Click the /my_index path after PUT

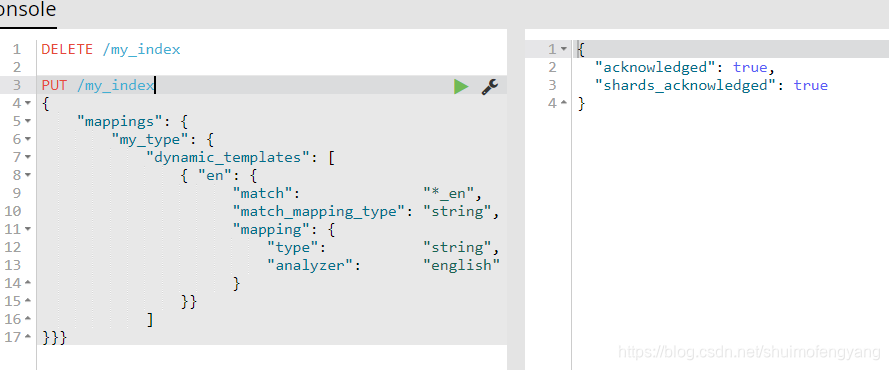point(115,86)
